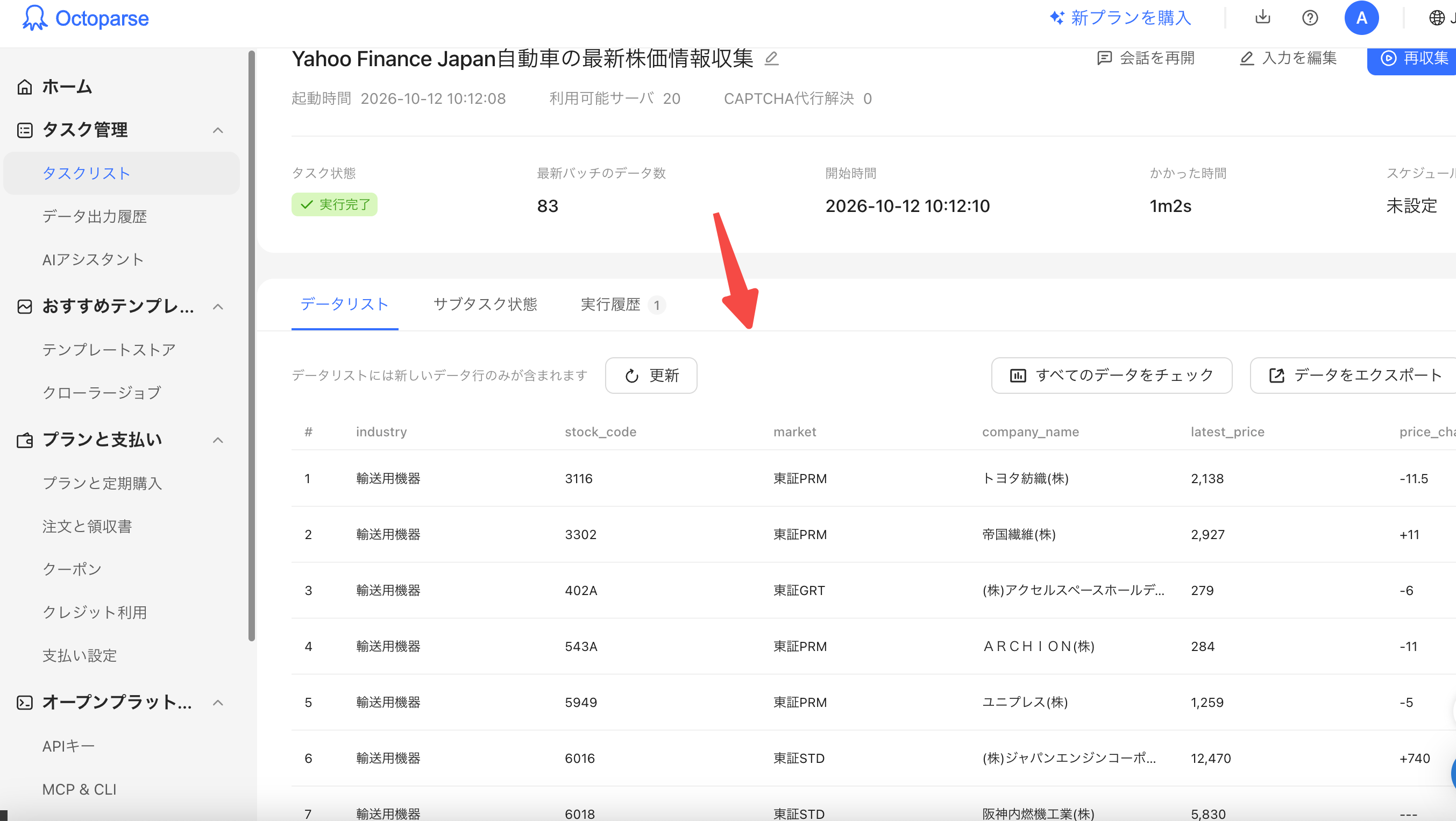Open MCP & CLI in the sidebar

(x=79, y=789)
